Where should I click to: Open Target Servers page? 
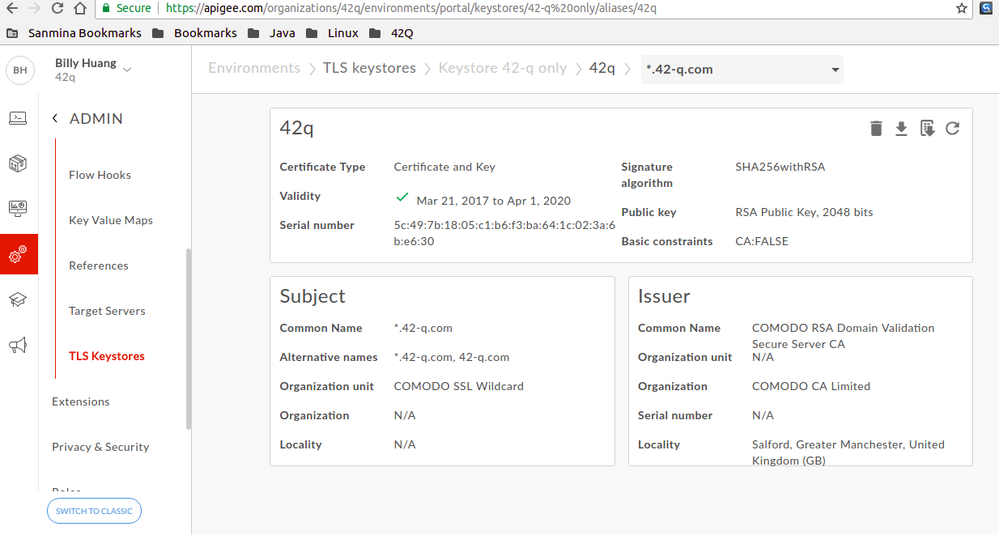107,311
